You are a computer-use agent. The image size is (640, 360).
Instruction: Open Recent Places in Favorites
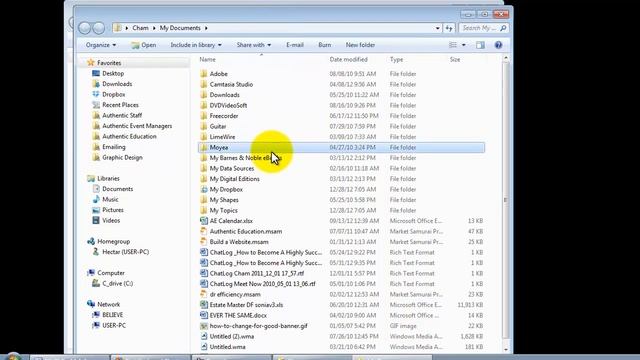[120, 105]
